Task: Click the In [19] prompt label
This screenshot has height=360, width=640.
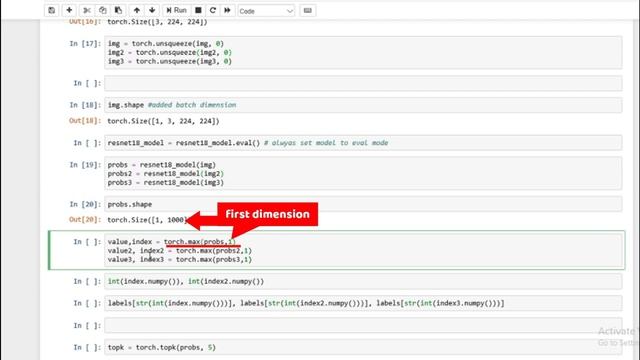Action: pyautogui.click(x=85, y=165)
